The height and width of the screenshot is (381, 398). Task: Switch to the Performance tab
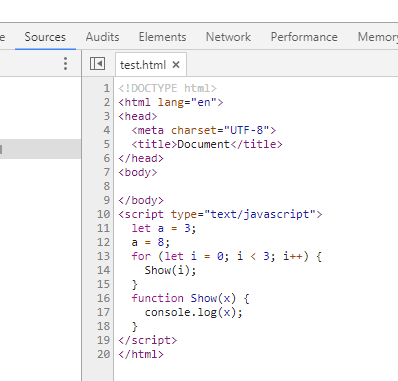[304, 37]
